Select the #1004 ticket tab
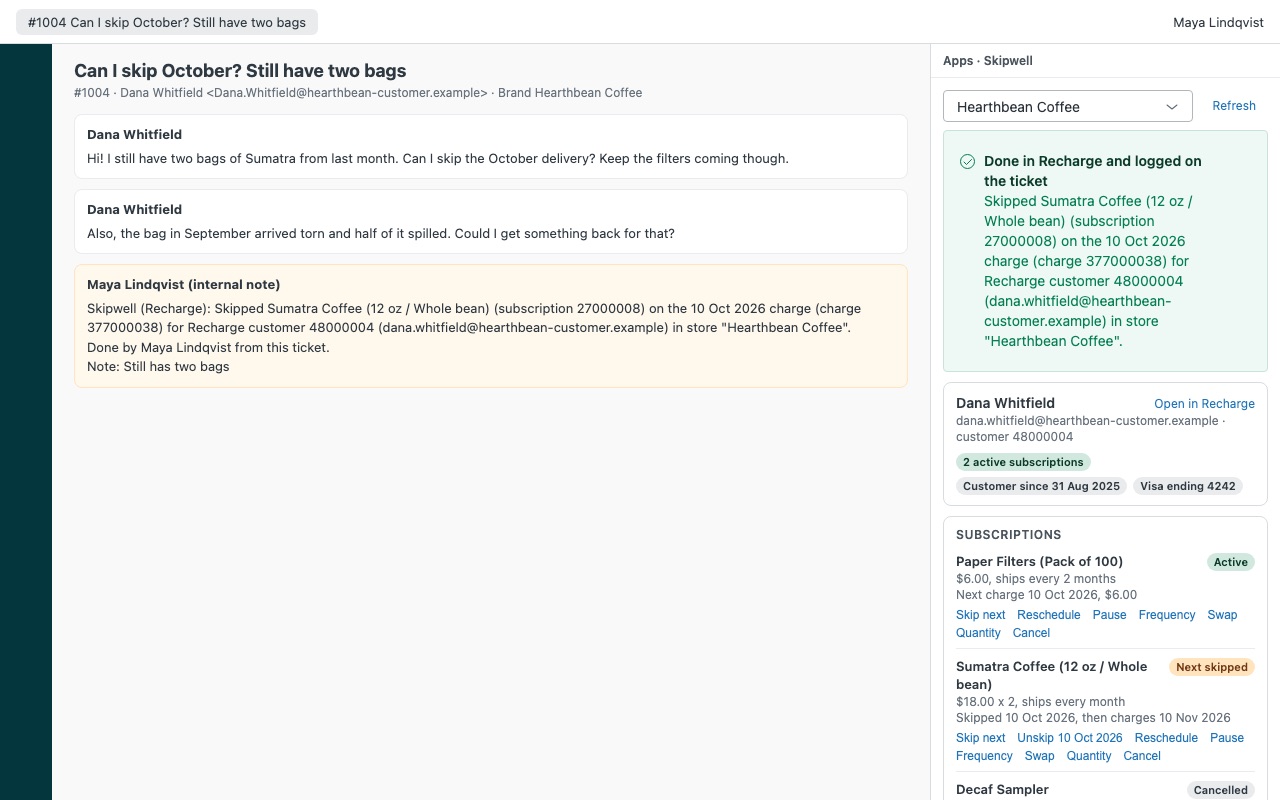This screenshot has height=800, width=1280. [167, 22]
